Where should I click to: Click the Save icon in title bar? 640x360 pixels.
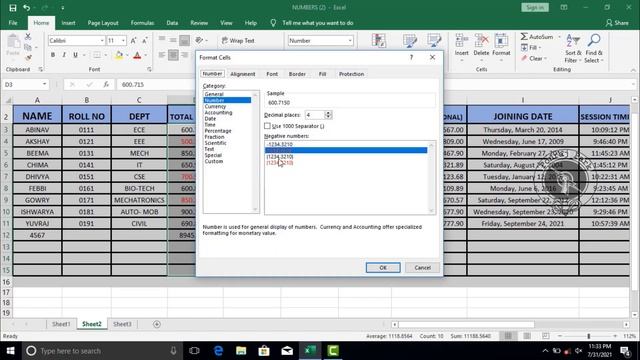(x=13, y=8)
